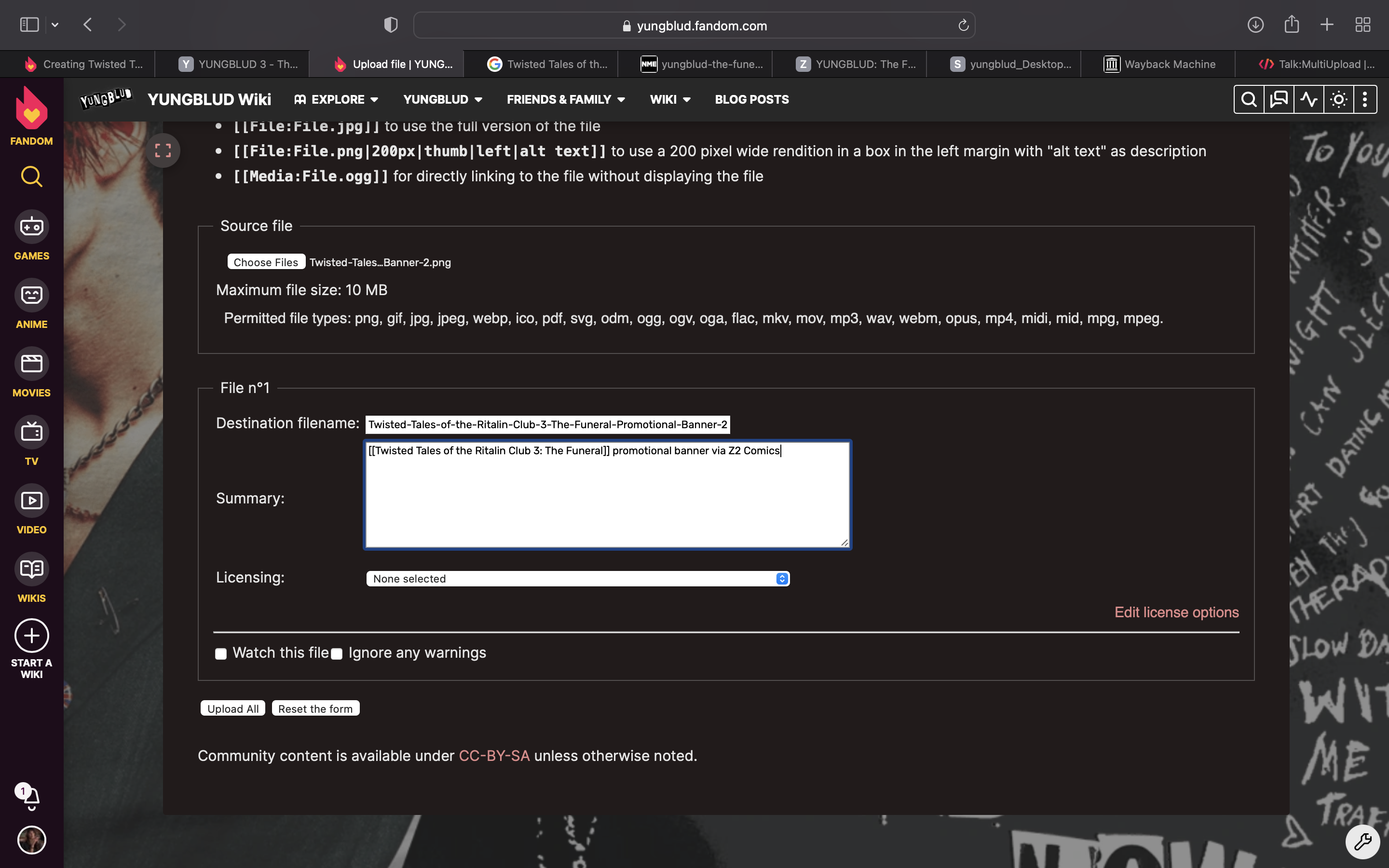Expand the WIKI nav menu
Viewport: 1389px width, 868px height.
click(x=670, y=99)
